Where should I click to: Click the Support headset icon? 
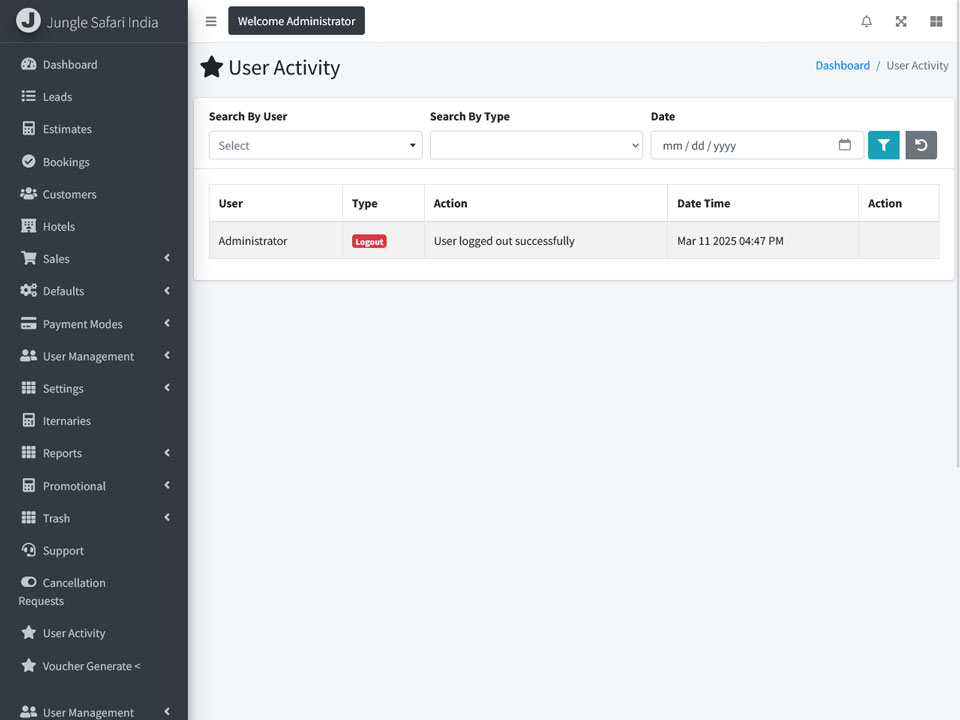pos(28,550)
